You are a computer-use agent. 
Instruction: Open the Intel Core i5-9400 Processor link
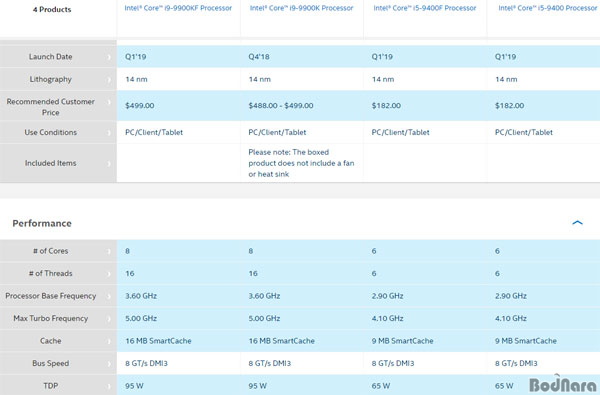coord(548,8)
